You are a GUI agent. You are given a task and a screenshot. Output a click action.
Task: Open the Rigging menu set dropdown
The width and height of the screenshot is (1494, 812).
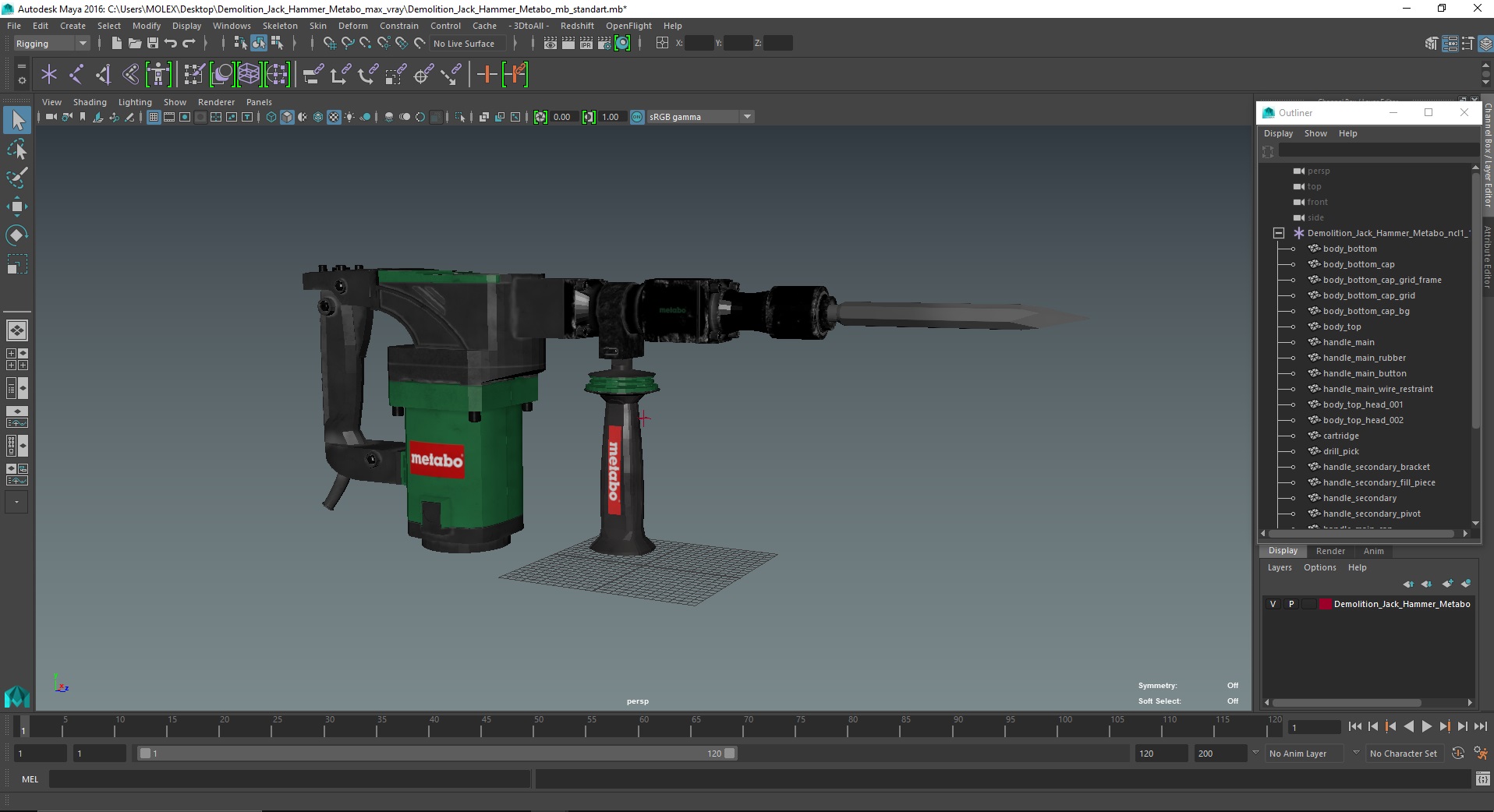coord(51,44)
